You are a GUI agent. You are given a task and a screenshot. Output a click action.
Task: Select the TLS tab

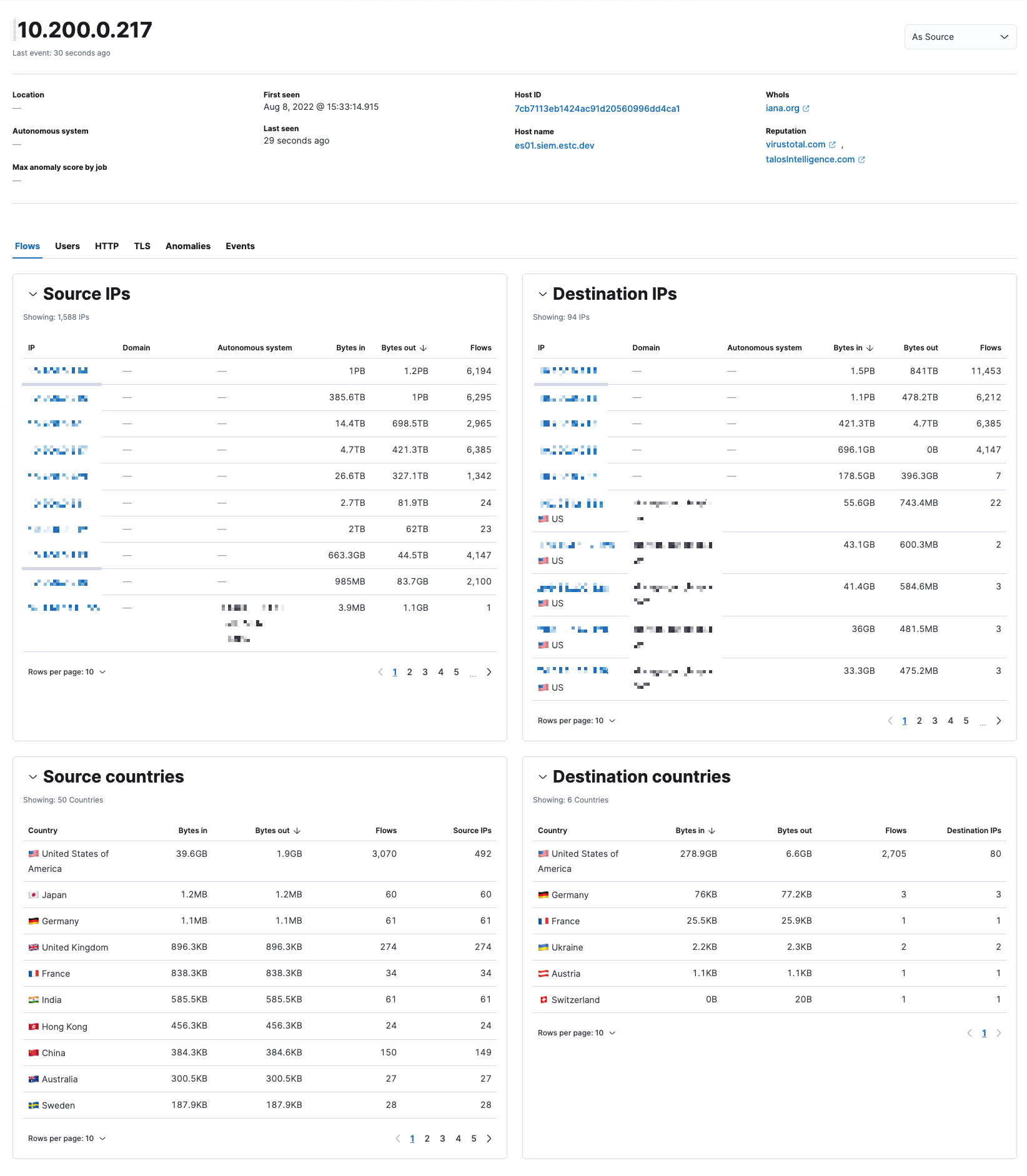(142, 245)
